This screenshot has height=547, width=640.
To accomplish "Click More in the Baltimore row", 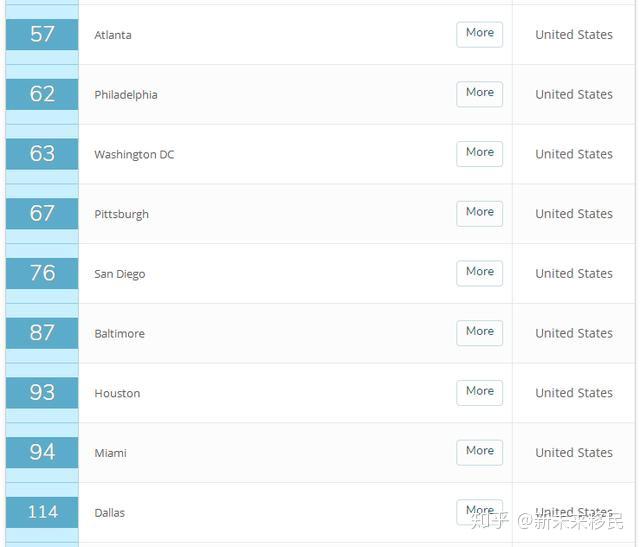I will [x=480, y=333].
